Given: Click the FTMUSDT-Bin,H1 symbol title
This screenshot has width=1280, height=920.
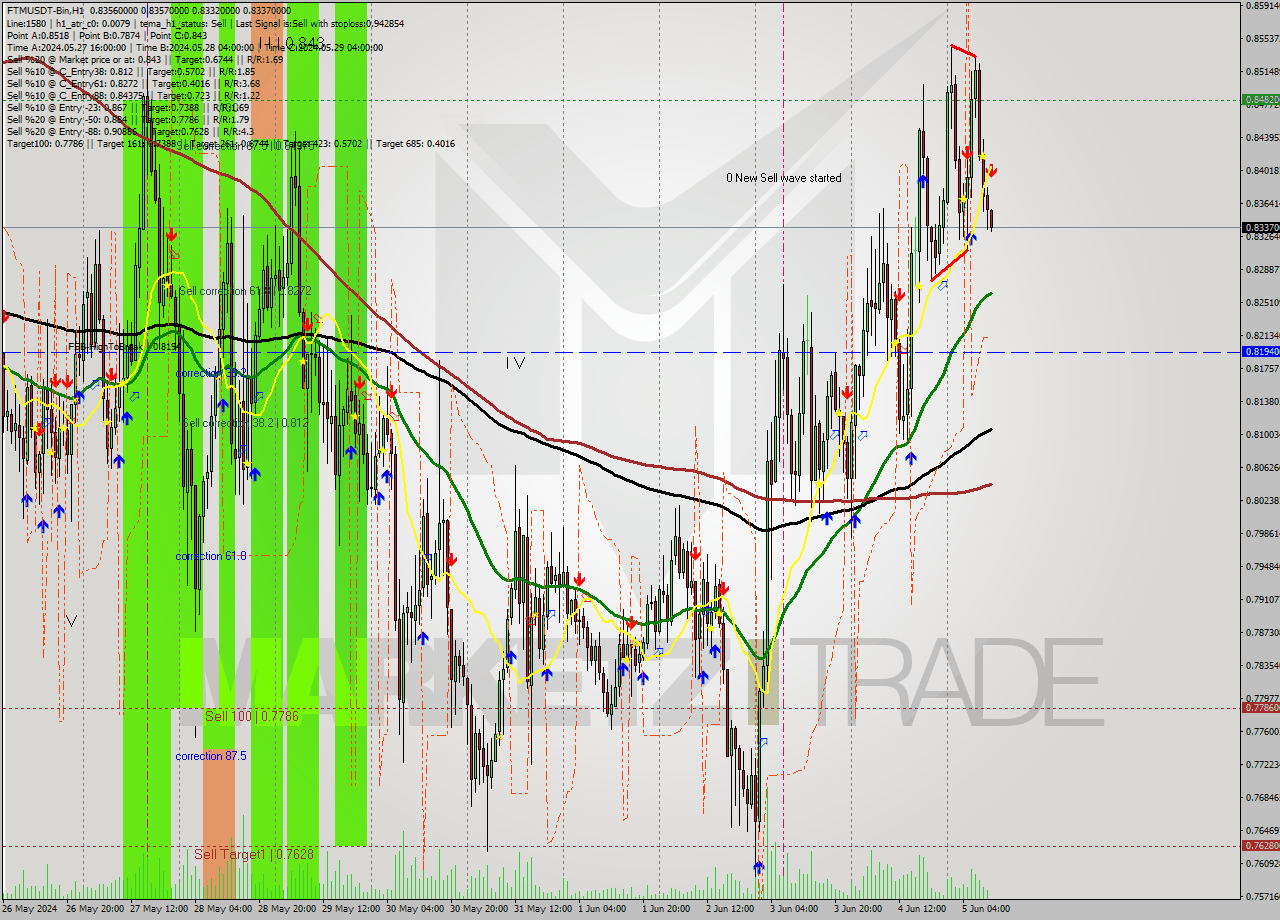Looking at the screenshot, I should point(46,10).
